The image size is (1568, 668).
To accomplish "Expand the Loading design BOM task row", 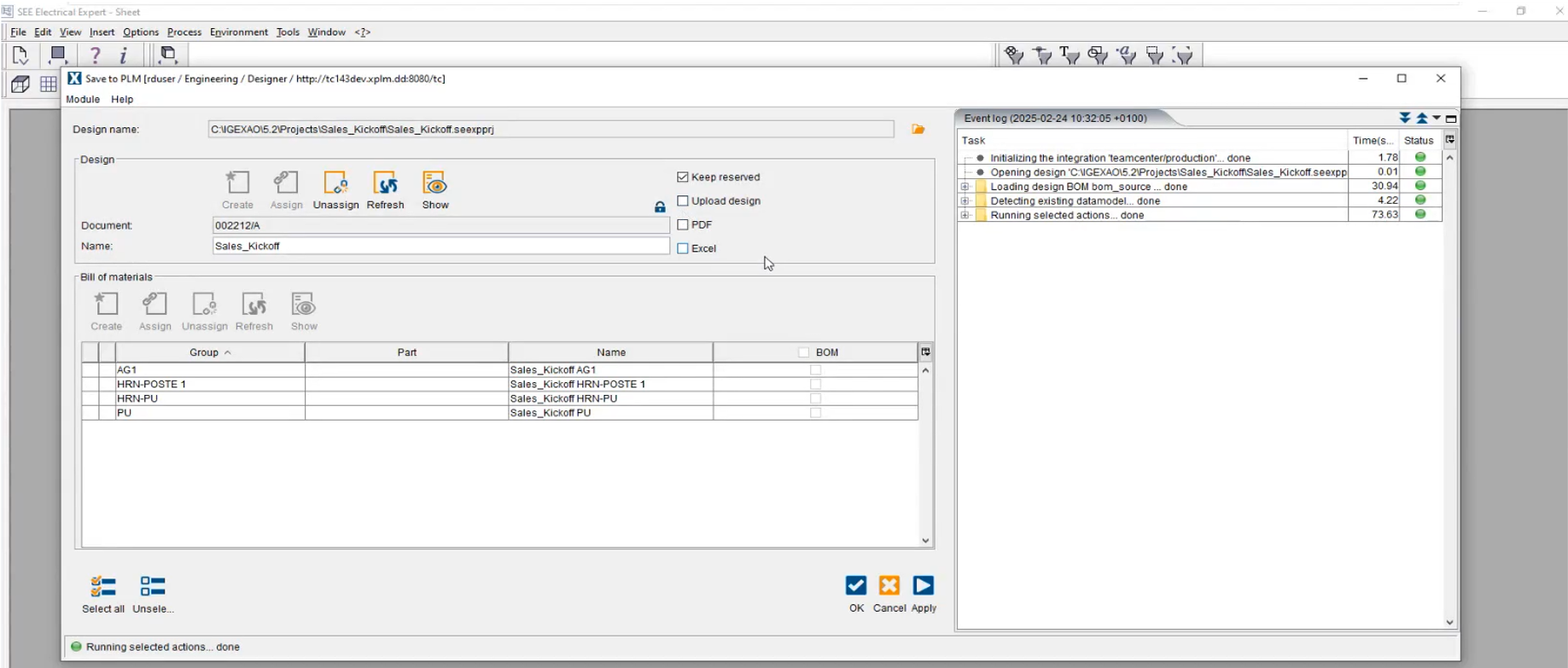I will (x=965, y=187).
